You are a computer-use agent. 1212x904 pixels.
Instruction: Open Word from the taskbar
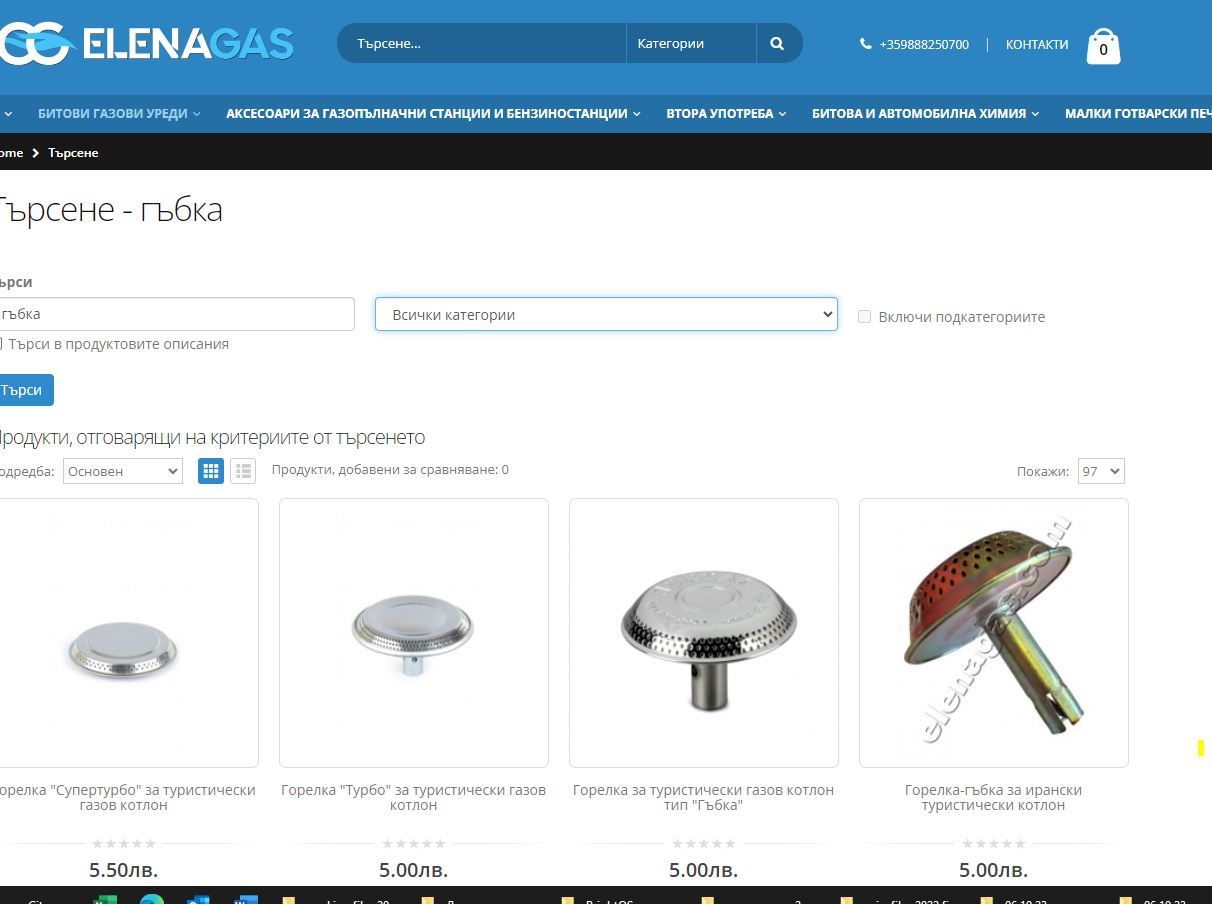coord(246,899)
